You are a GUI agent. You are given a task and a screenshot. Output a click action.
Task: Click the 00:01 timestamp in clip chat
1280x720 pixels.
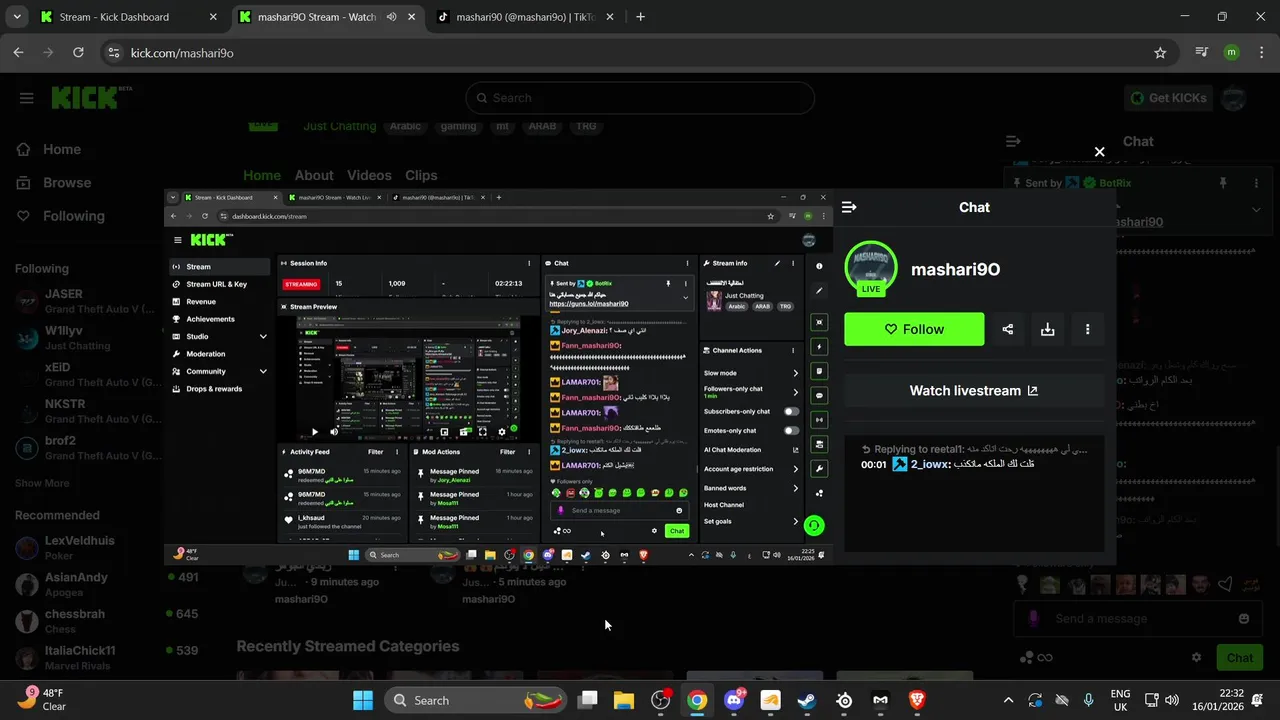[874, 464]
